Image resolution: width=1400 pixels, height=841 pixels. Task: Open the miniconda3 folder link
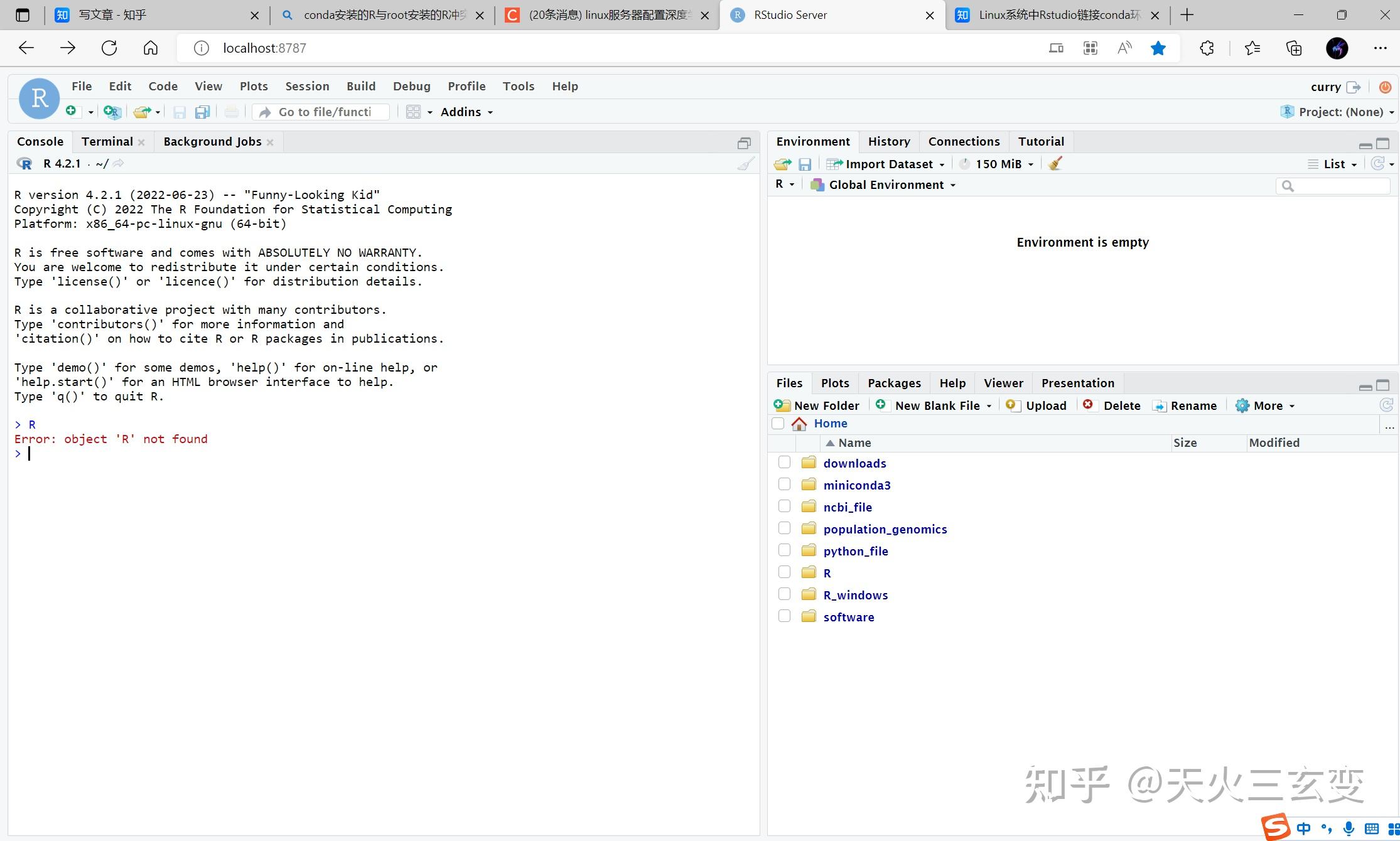tap(857, 485)
